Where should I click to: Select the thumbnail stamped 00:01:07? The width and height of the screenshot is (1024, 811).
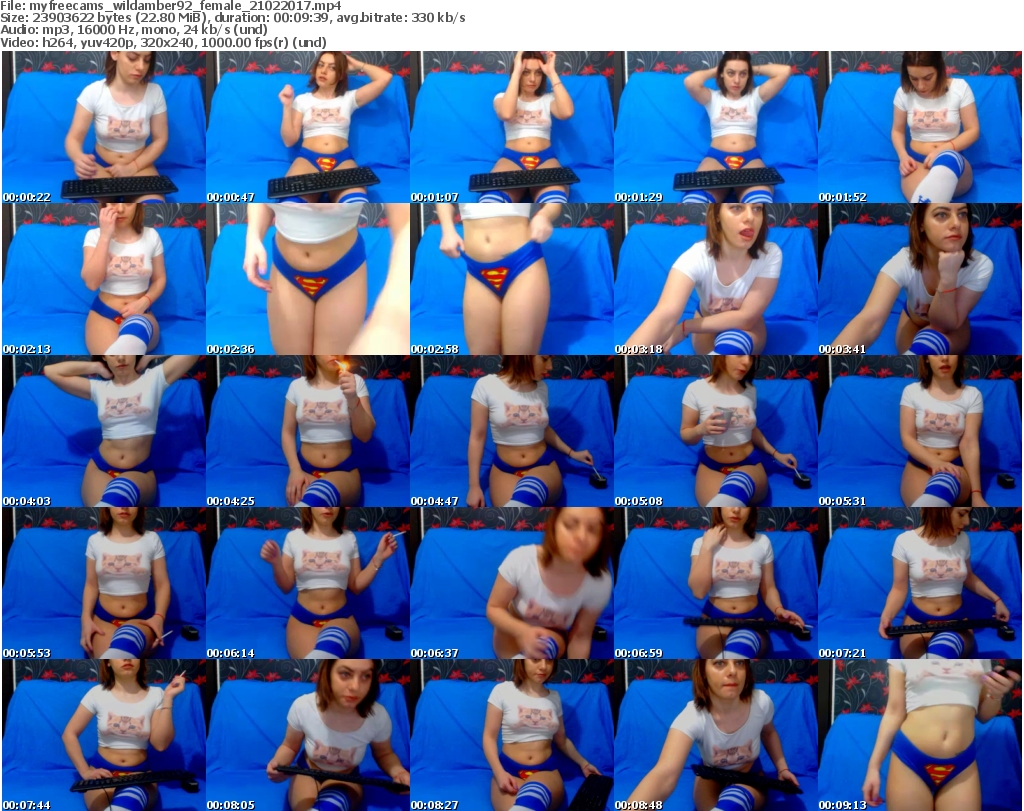tap(512, 127)
